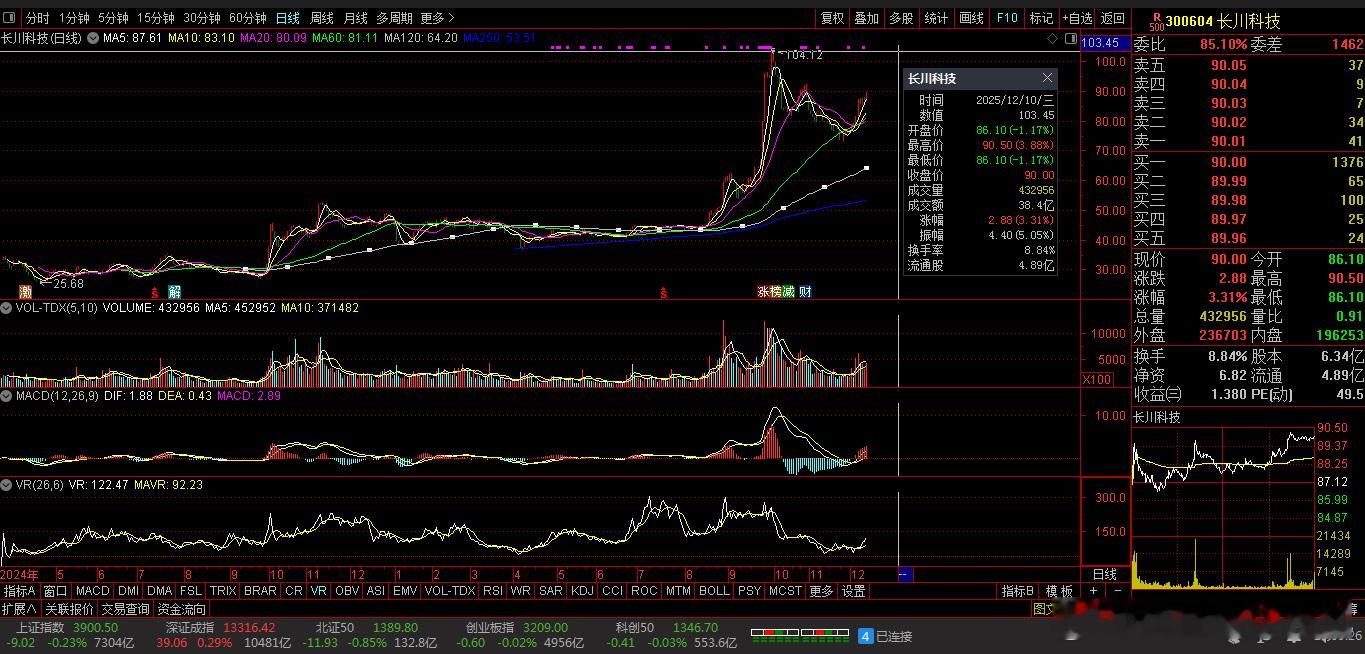
Task: Add the stock via +自选 button
Action: tap(1077, 18)
